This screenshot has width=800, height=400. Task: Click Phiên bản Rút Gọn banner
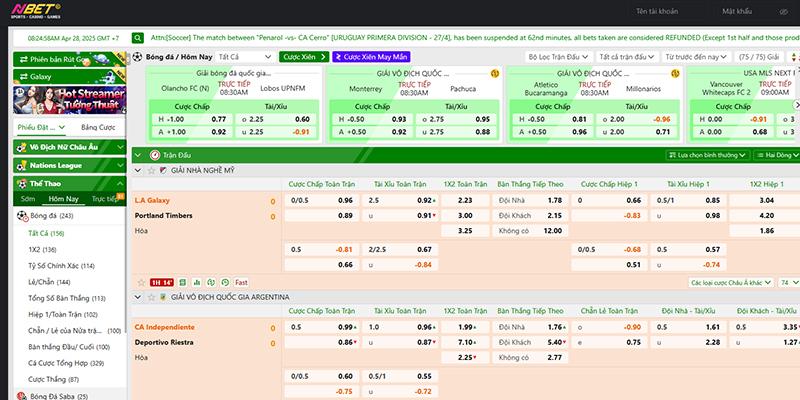click(x=69, y=60)
